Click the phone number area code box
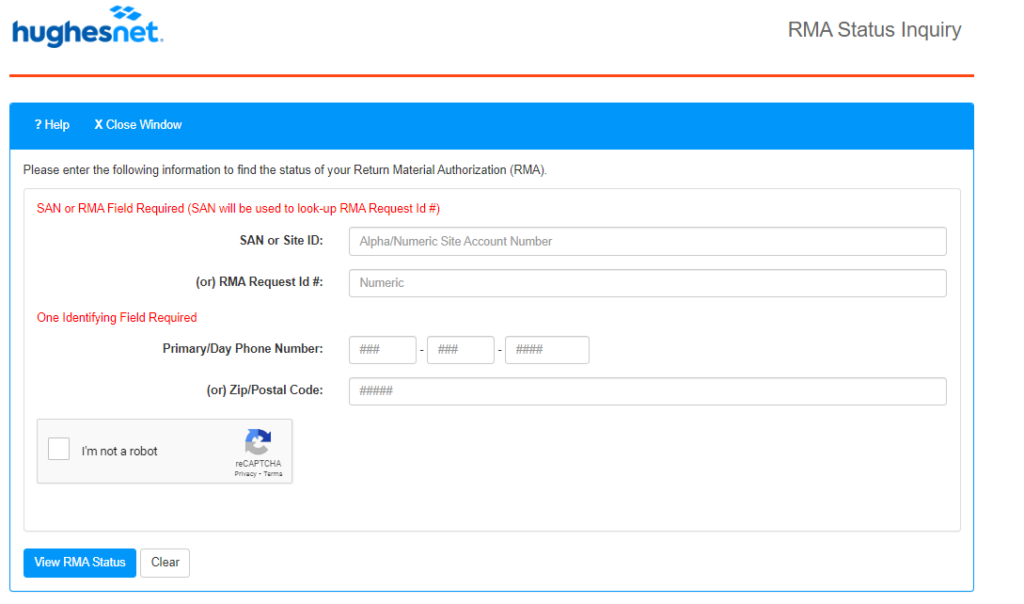The height and width of the screenshot is (604, 1024). click(x=382, y=349)
